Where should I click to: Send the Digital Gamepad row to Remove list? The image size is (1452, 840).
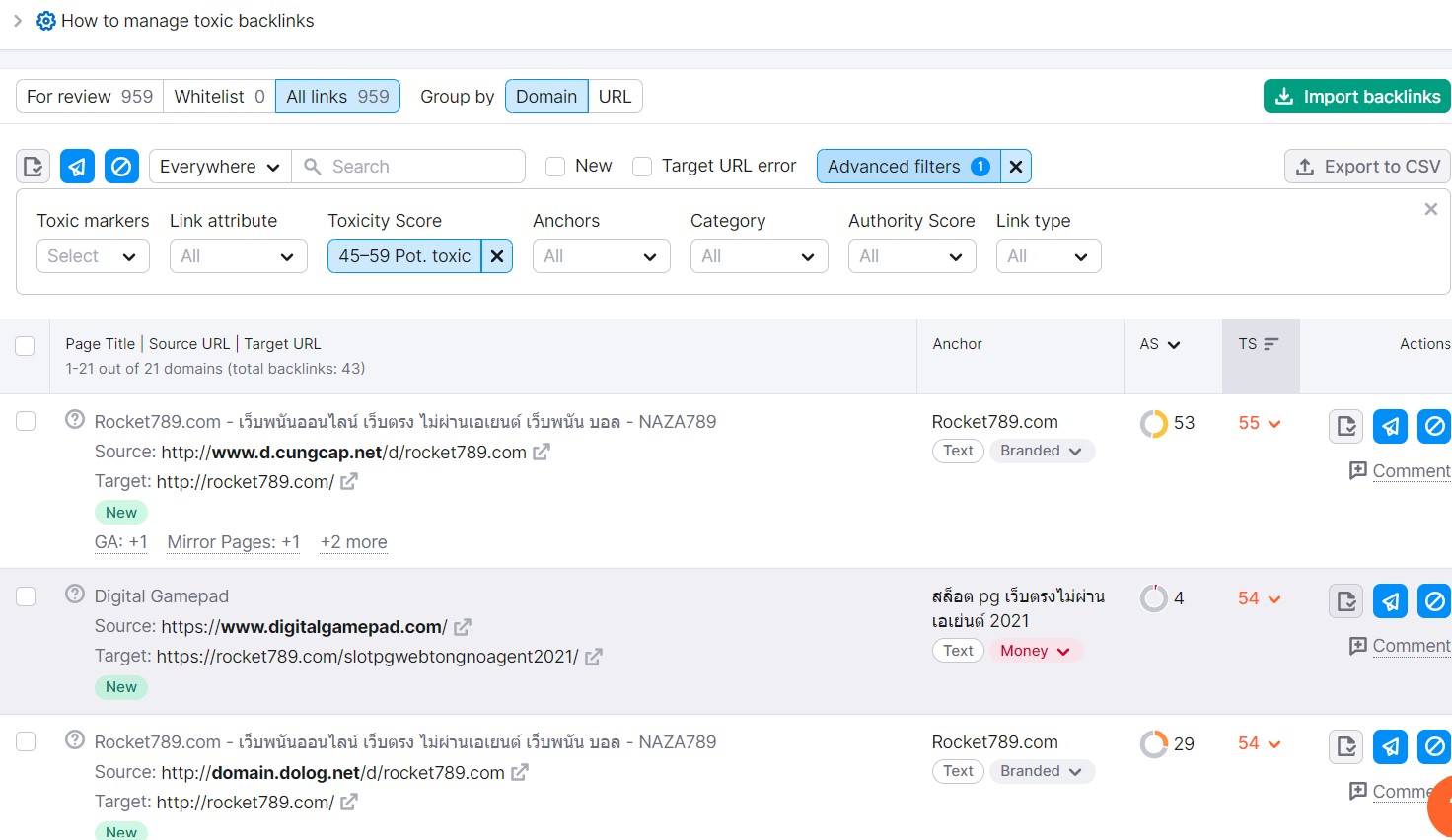1391,600
